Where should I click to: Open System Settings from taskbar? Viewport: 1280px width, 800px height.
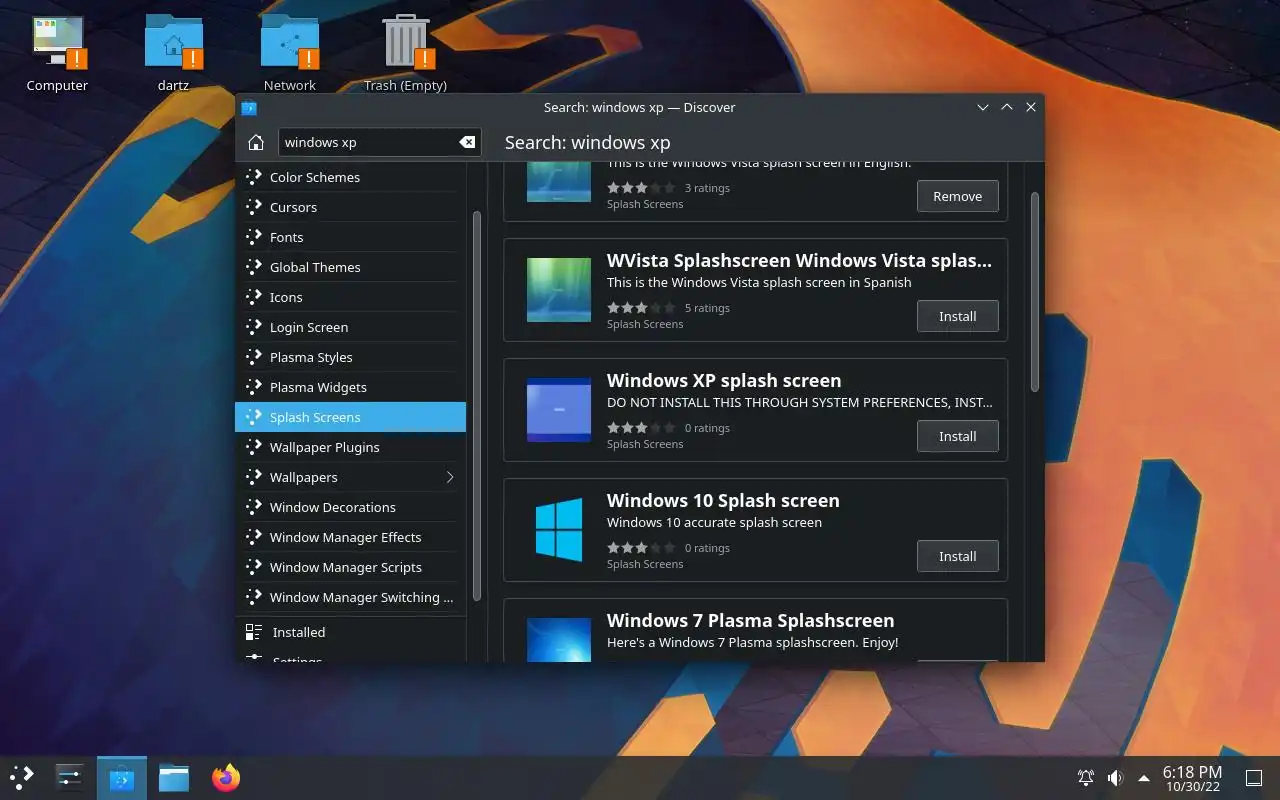tap(70, 777)
